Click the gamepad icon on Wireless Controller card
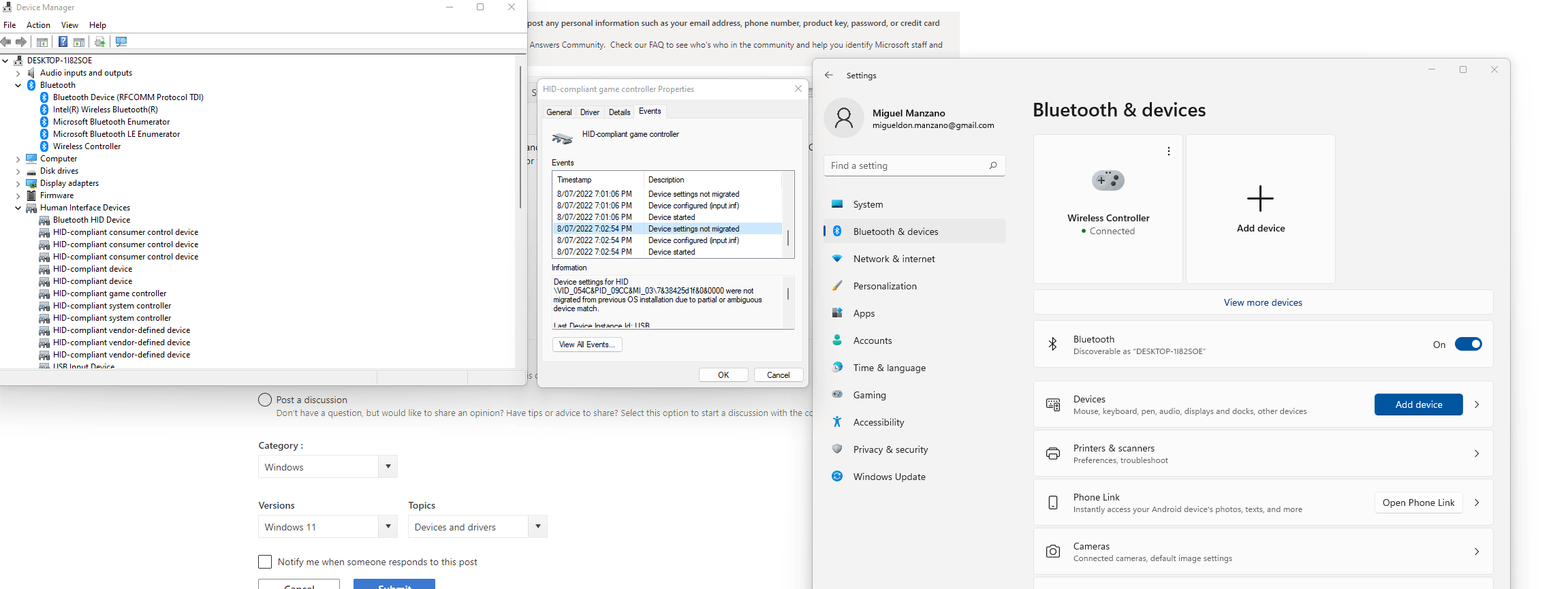1568x589 pixels. pos(1108,180)
